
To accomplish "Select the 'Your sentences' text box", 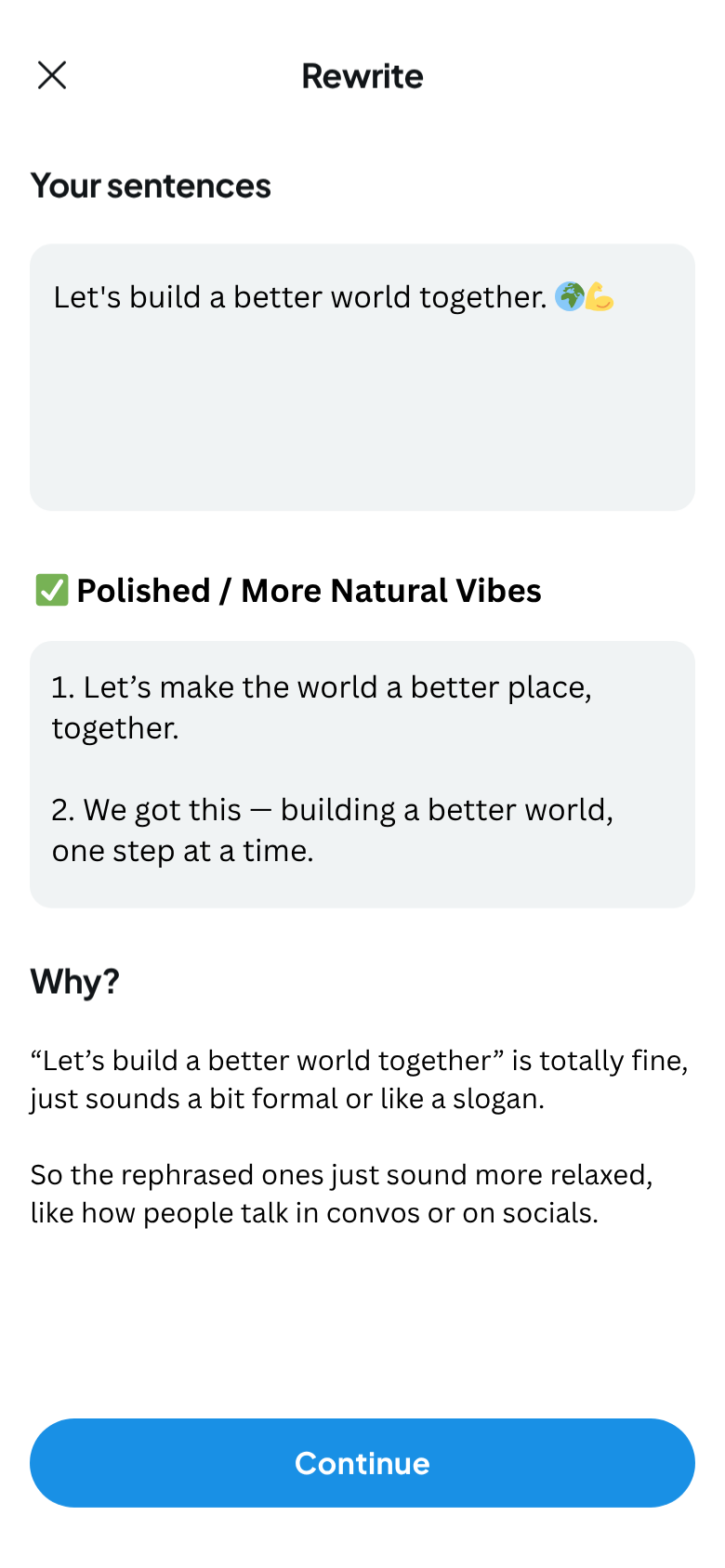I will point(362,377).
